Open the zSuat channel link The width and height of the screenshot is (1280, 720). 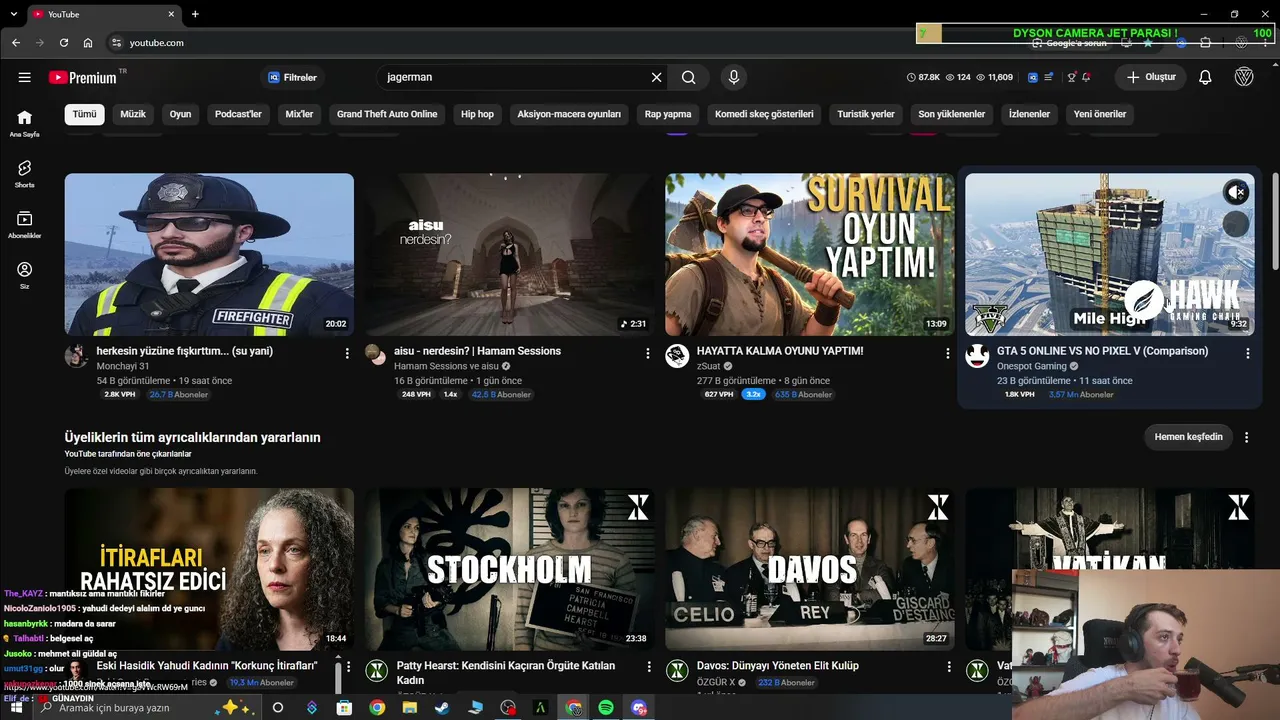pos(708,366)
